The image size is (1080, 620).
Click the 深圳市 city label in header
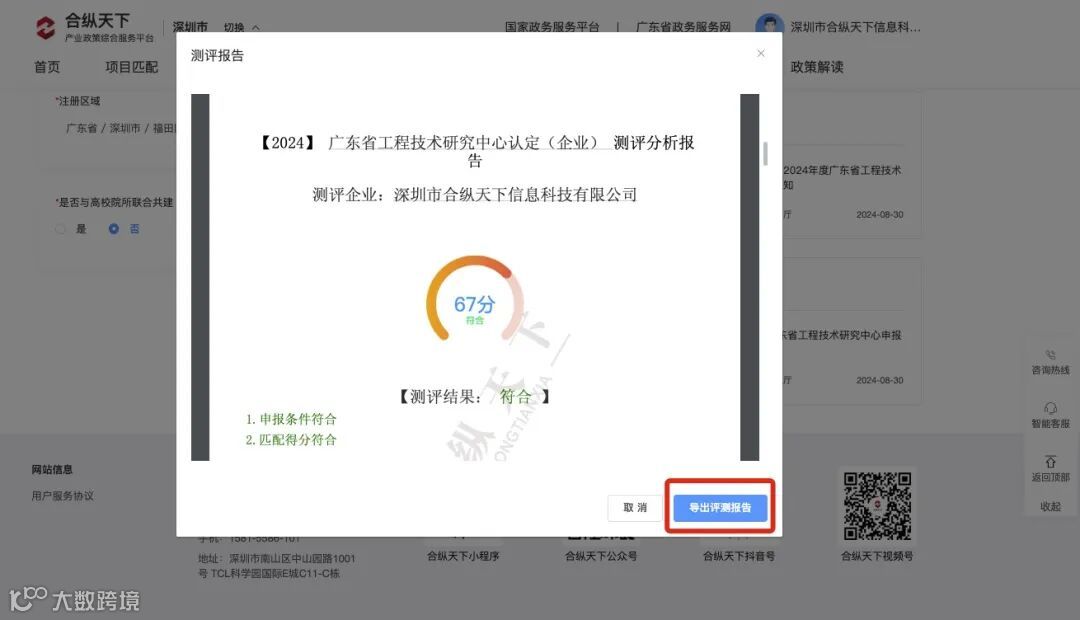point(190,27)
